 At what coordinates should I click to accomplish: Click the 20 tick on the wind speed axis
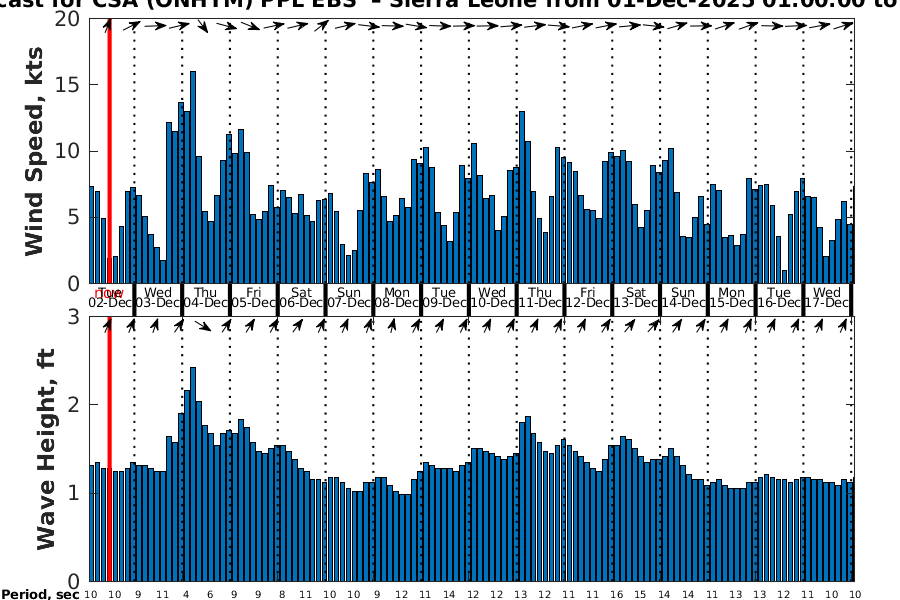point(68,20)
